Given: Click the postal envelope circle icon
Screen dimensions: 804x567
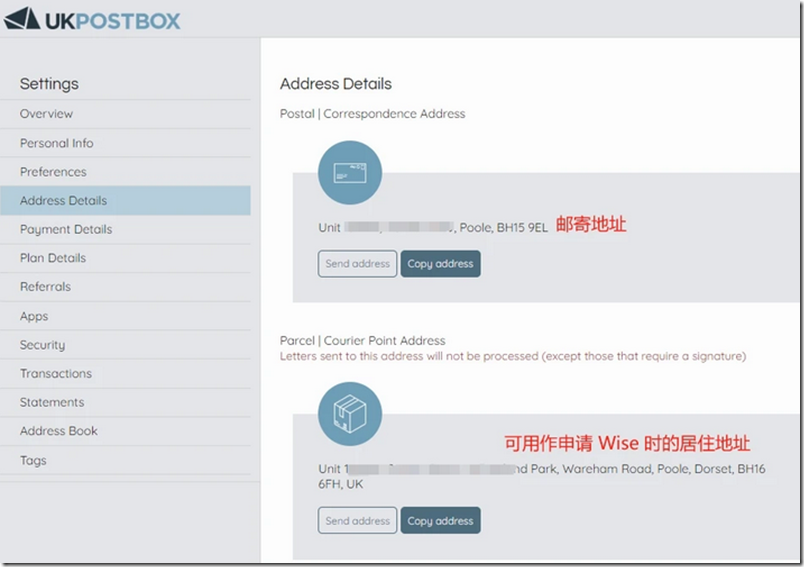Looking at the screenshot, I should coord(350,173).
